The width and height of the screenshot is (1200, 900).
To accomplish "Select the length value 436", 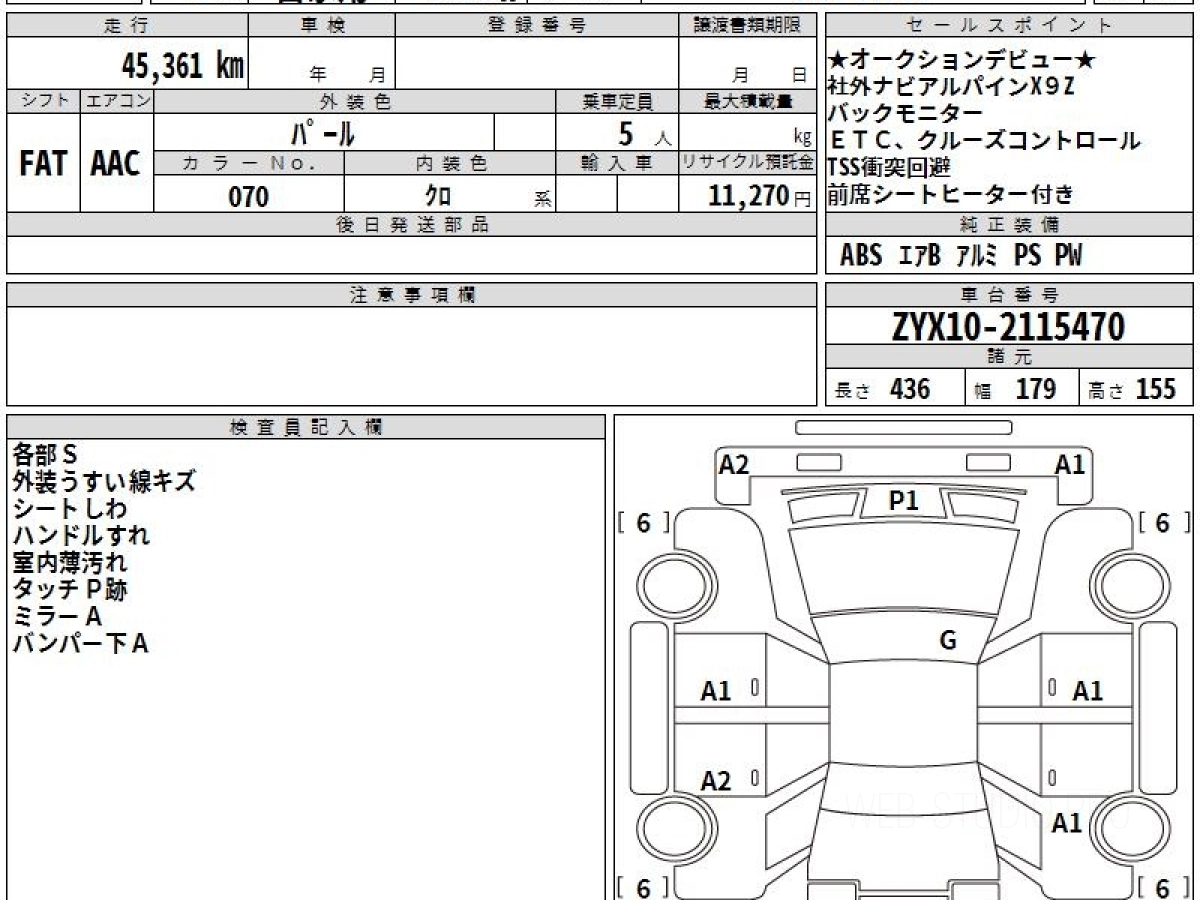I will pos(910,389).
